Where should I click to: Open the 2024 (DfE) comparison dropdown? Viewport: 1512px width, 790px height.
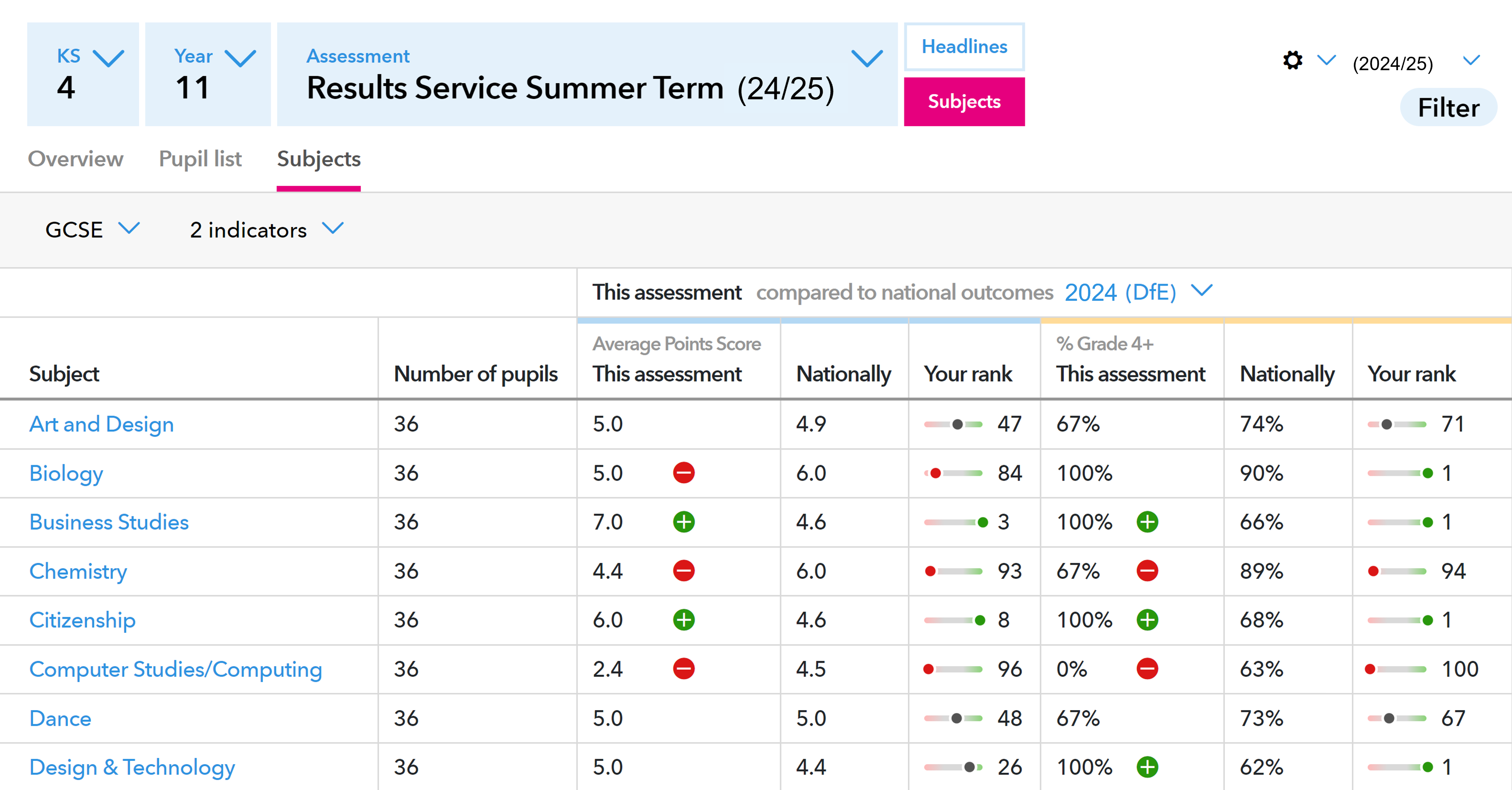pyautogui.click(x=1138, y=292)
